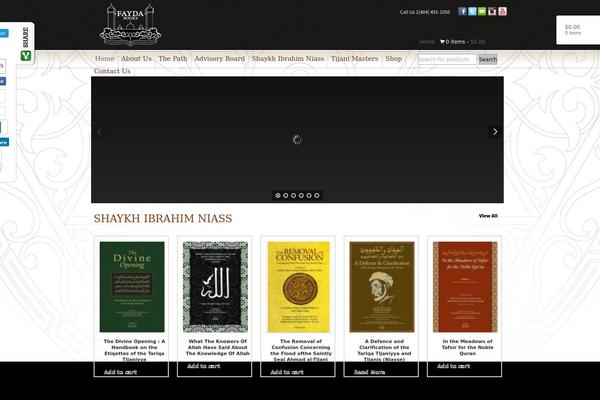Click the Fayda Books logo
Viewport: 600px width, 400px height.
130,24
